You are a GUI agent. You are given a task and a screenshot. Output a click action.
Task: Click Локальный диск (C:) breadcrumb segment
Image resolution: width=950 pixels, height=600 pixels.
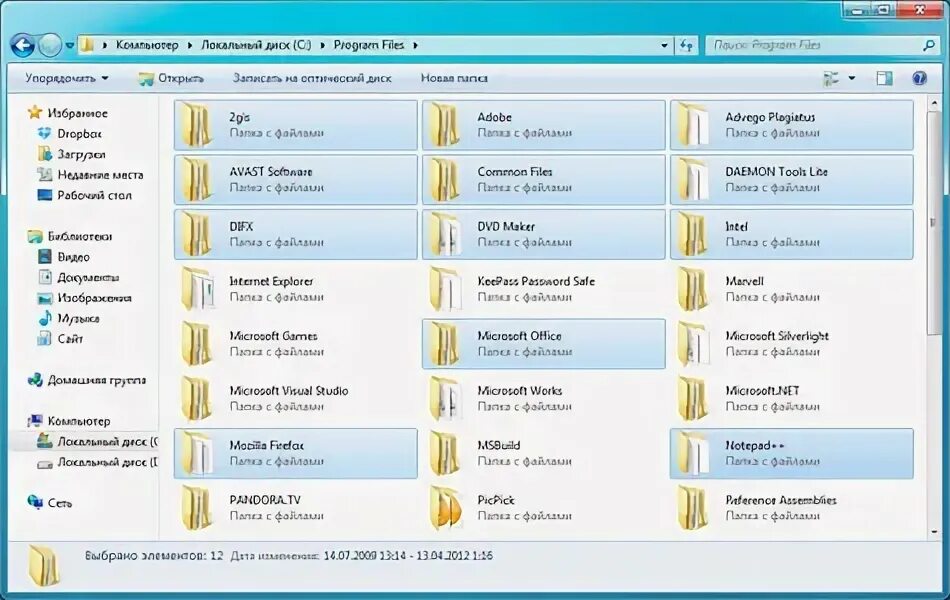point(256,45)
